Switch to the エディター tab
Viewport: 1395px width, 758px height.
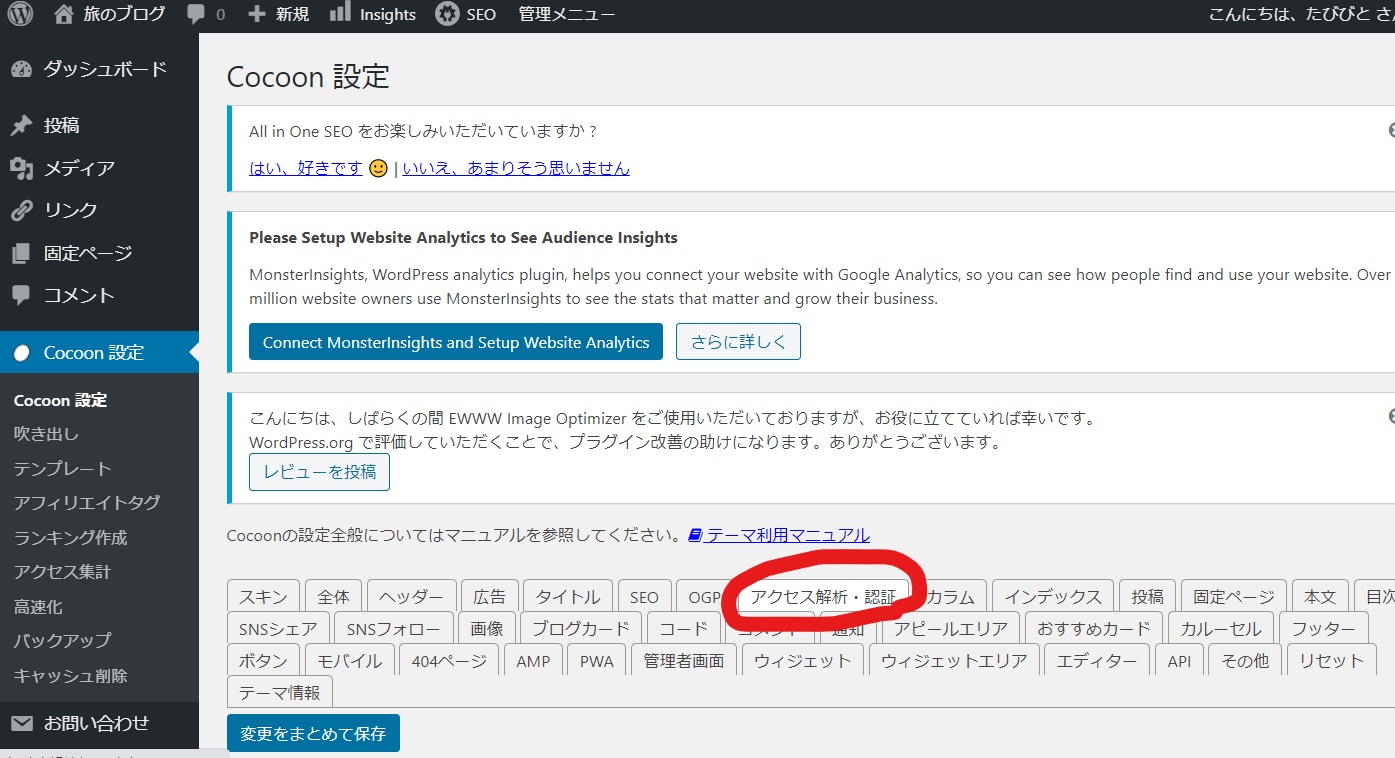(1097, 661)
